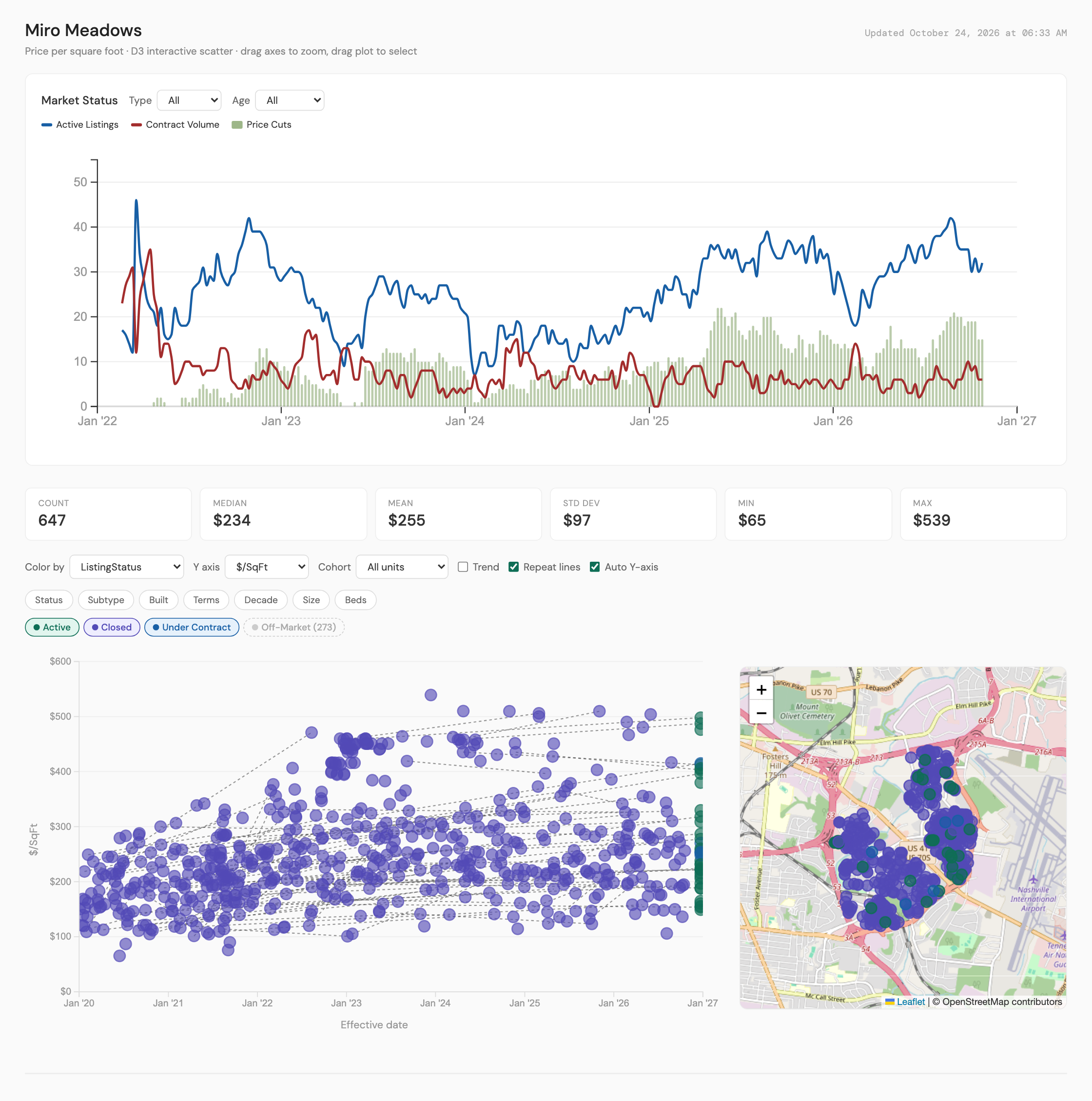Toggle the Closed status filter pill

(x=112, y=627)
